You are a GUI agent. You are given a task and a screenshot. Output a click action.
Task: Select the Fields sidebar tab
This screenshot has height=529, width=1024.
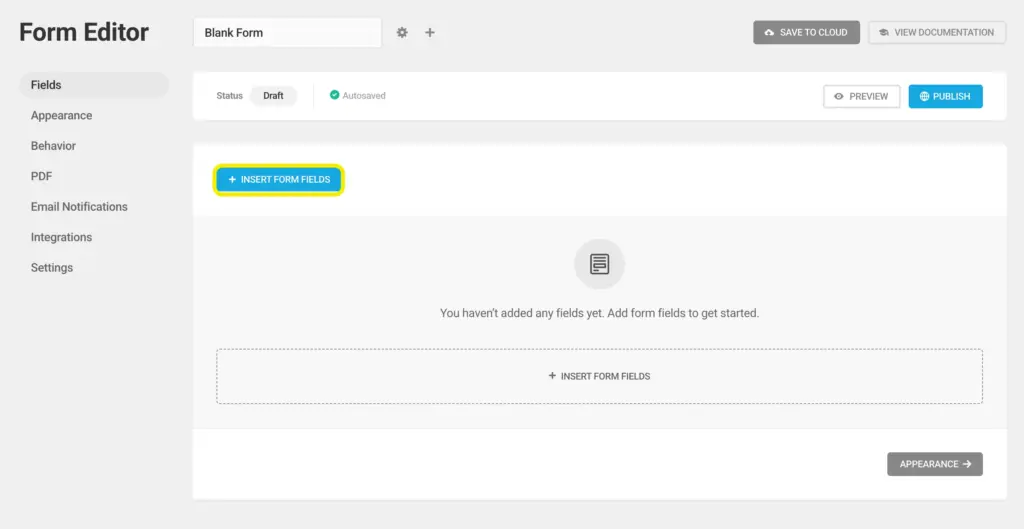click(x=46, y=85)
